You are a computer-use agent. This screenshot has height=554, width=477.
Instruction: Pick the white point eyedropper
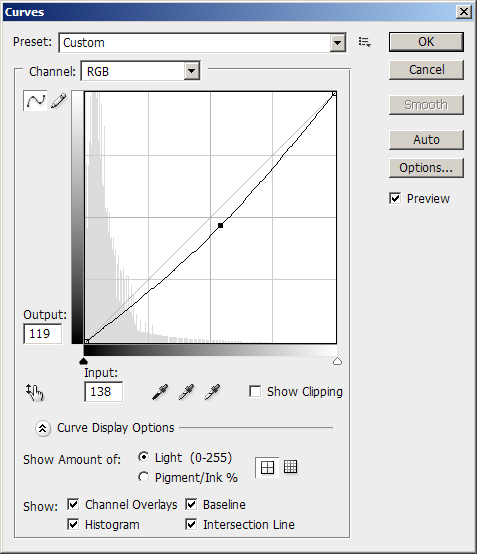point(212,392)
